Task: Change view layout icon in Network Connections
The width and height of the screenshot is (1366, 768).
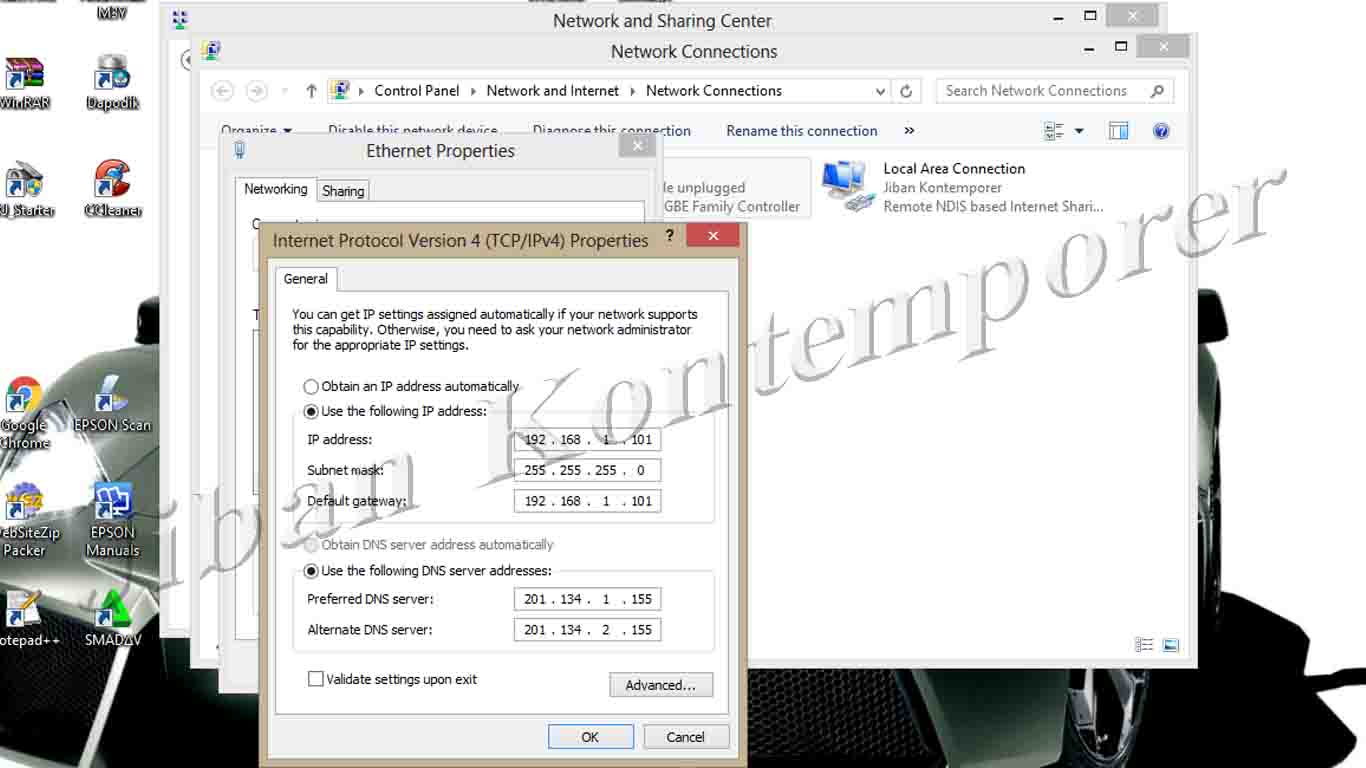Action: (x=1054, y=131)
